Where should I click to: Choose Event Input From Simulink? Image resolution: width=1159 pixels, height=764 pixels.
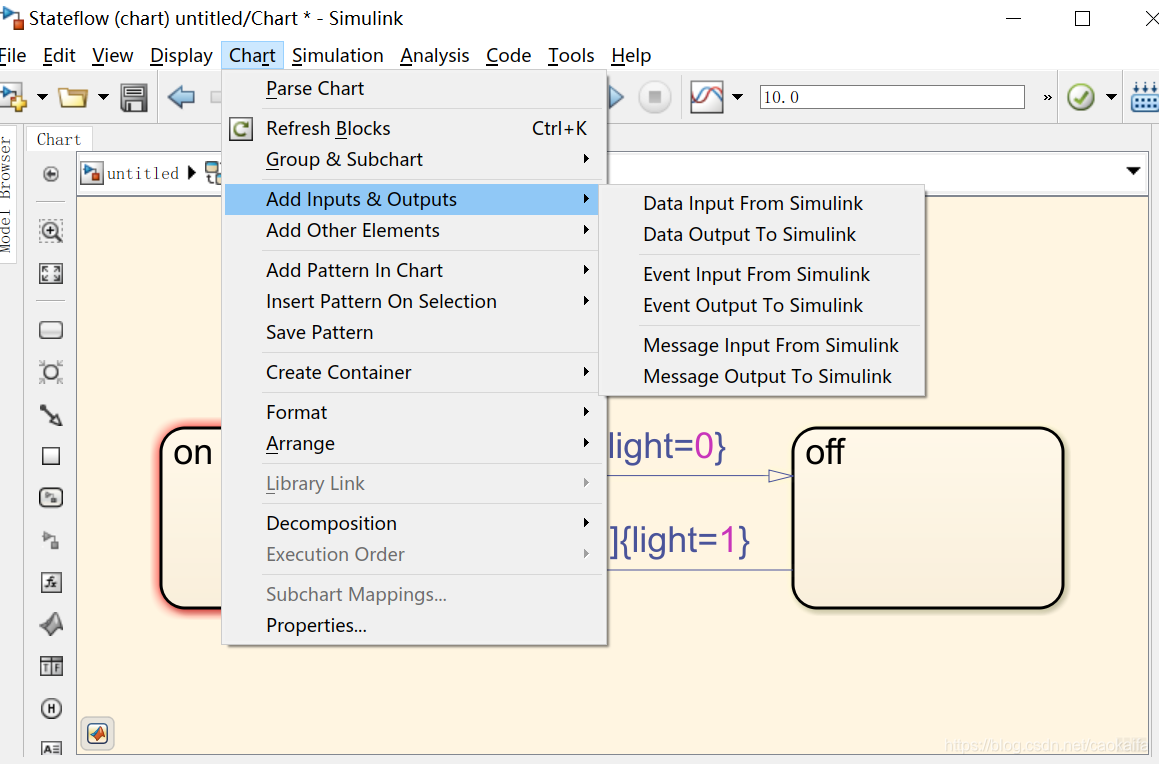click(x=761, y=274)
